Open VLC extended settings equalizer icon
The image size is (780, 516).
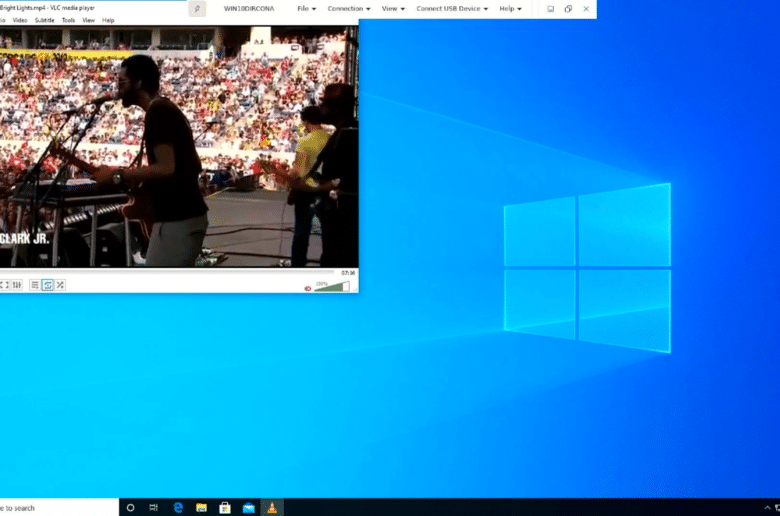[x=17, y=285]
